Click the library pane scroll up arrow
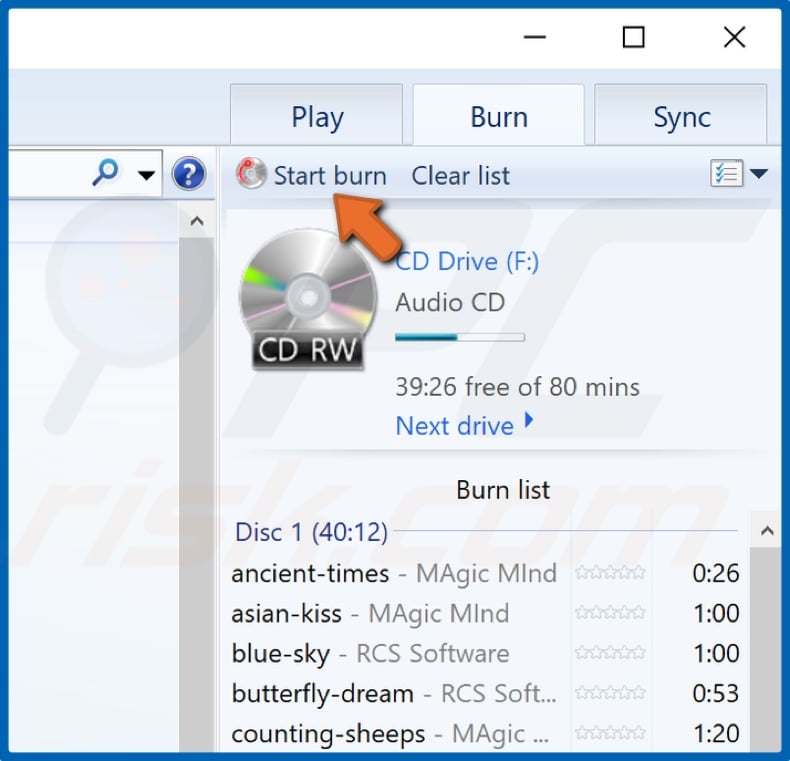 197,221
